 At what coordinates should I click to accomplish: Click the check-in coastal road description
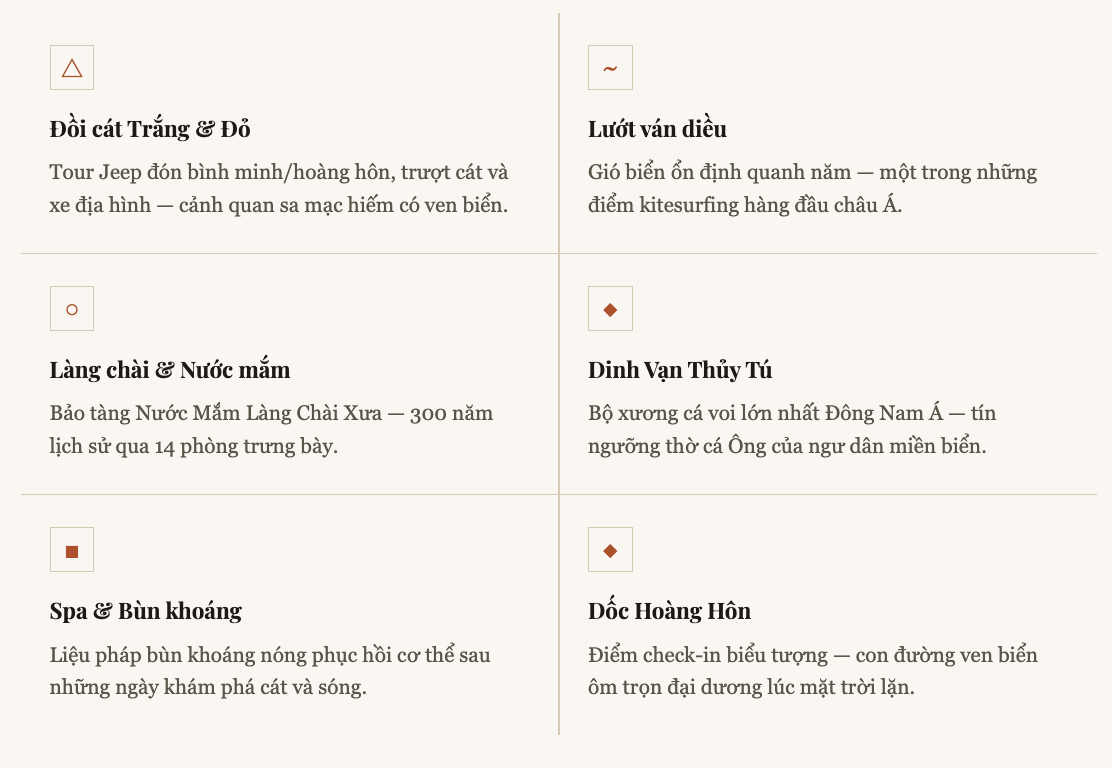coord(812,671)
